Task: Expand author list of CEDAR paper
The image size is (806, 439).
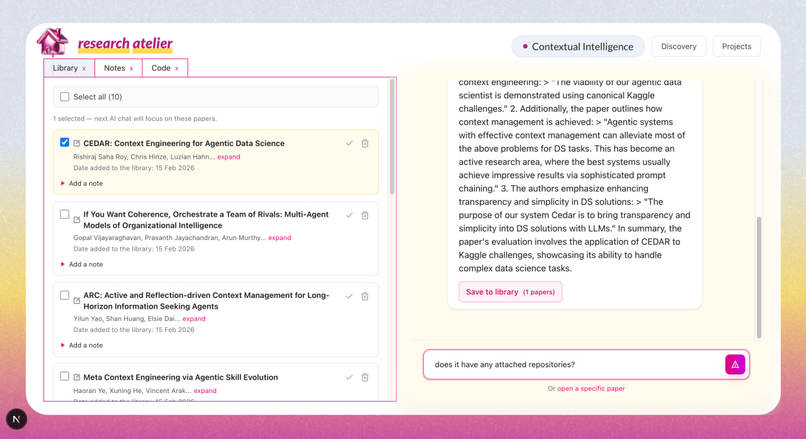Action: (x=228, y=157)
